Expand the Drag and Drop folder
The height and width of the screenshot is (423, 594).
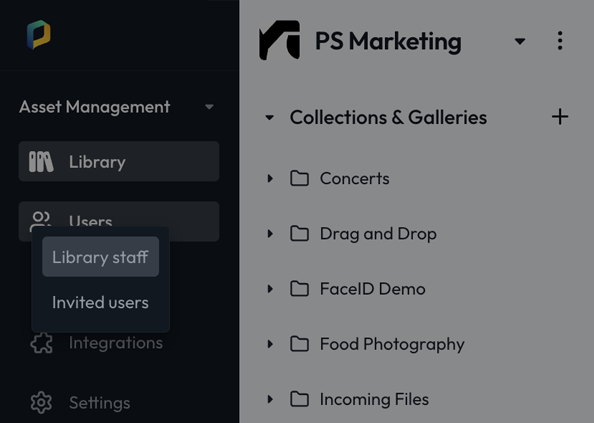point(270,234)
